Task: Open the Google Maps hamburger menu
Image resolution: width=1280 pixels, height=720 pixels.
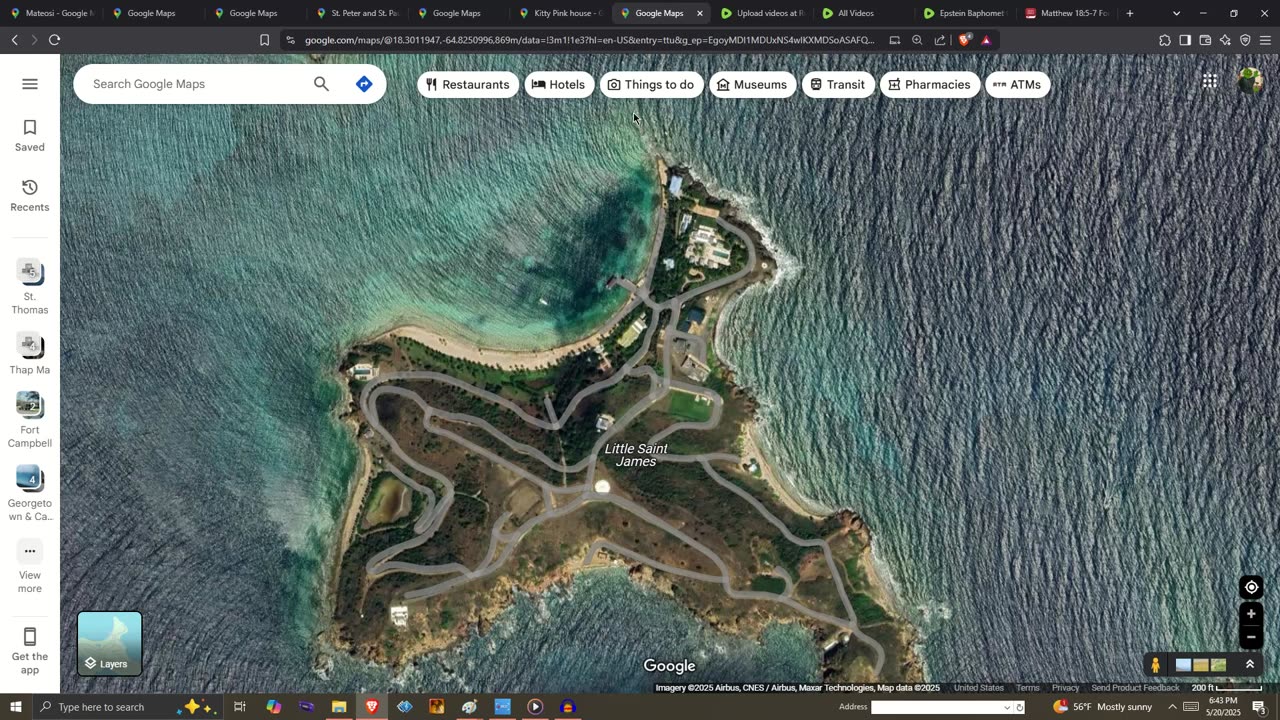Action: [x=30, y=84]
